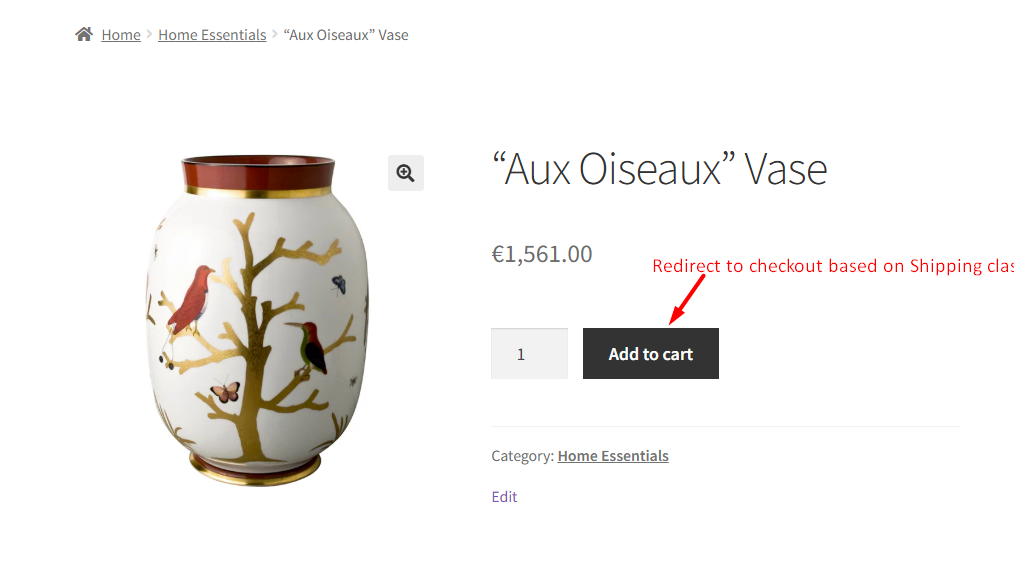Open the Home Essentials category link
Screen dimensions: 1014x565
613,456
